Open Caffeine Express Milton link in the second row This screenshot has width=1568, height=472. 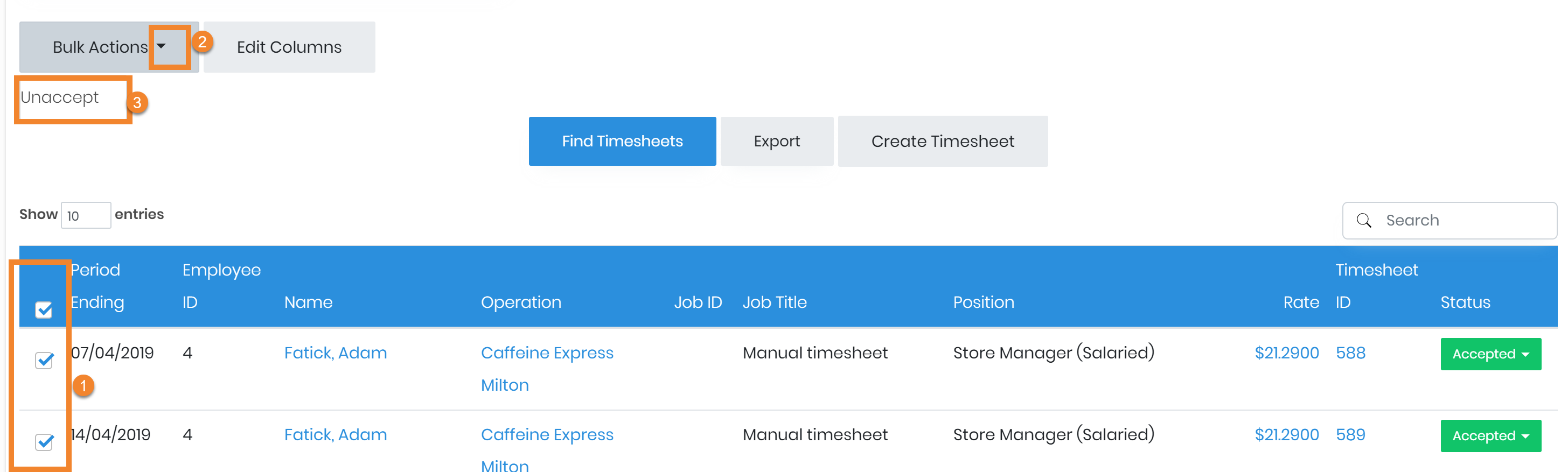coord(546,435)
